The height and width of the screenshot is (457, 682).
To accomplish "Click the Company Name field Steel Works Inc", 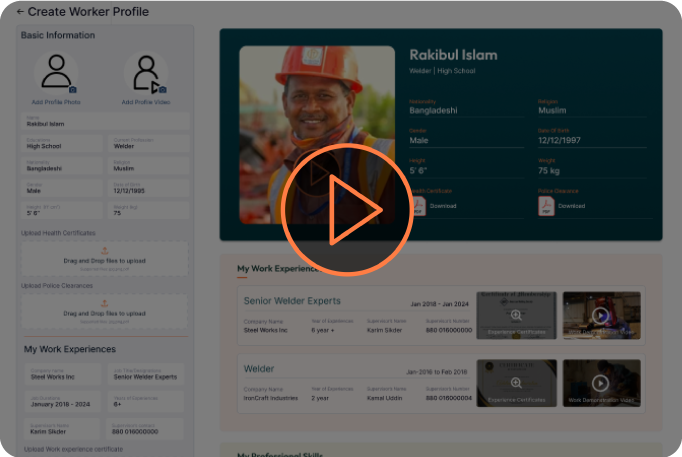I will coord(62,375).
